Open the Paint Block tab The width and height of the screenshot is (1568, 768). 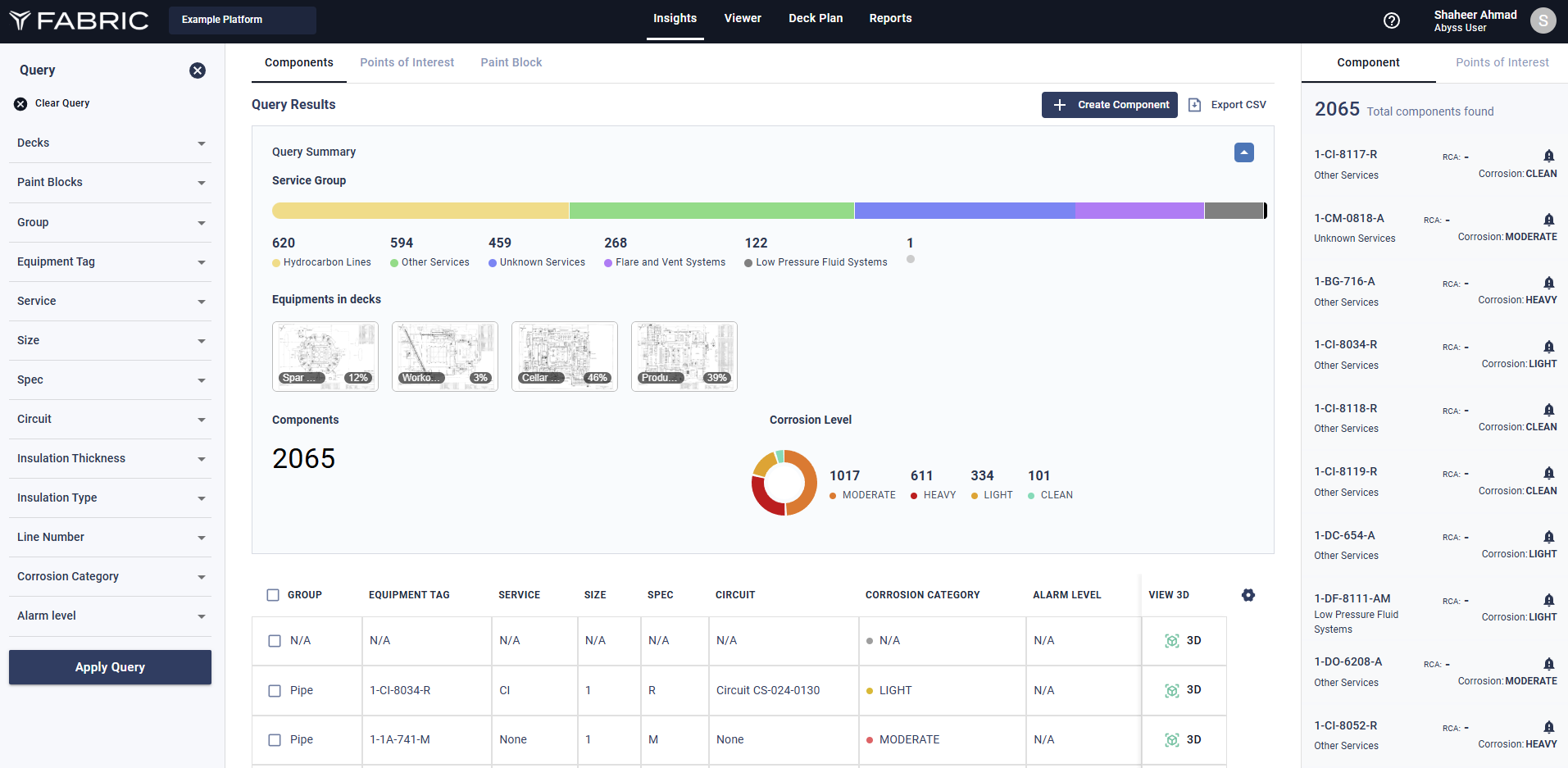(x=511, y=63)
